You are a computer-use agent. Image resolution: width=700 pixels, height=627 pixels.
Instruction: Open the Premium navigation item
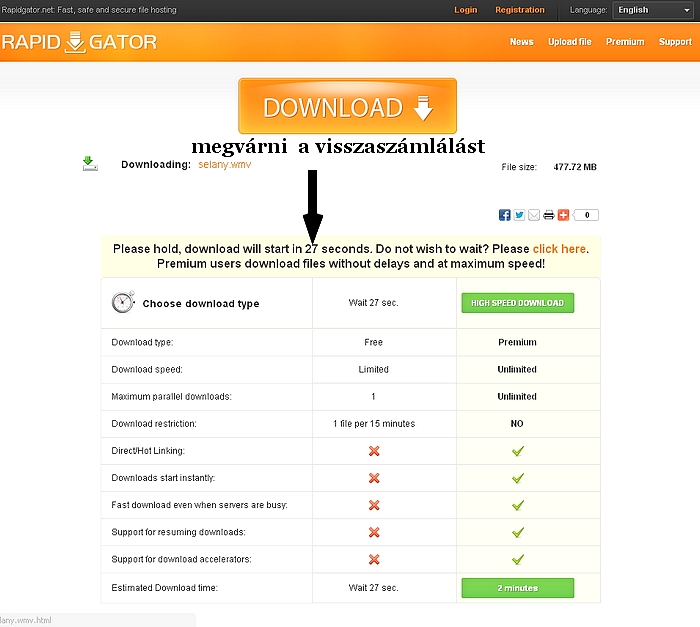[x=624, y=42]
